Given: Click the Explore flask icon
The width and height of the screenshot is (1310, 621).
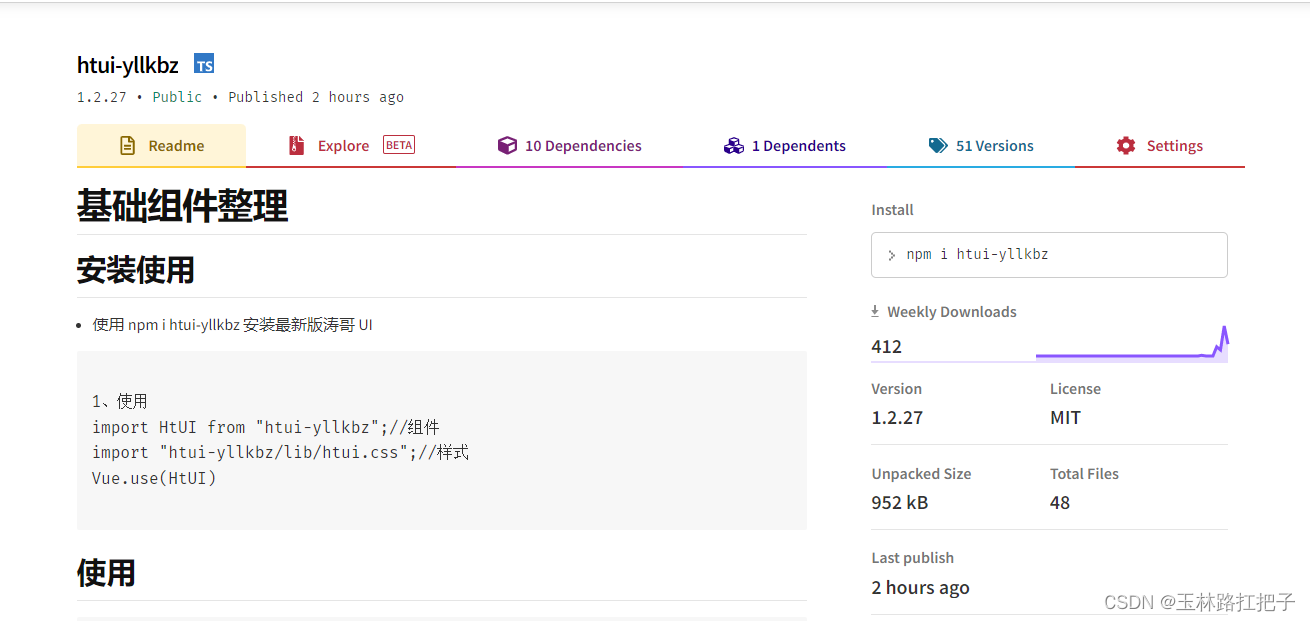Looking at the screenshot, I should (296, 145).
